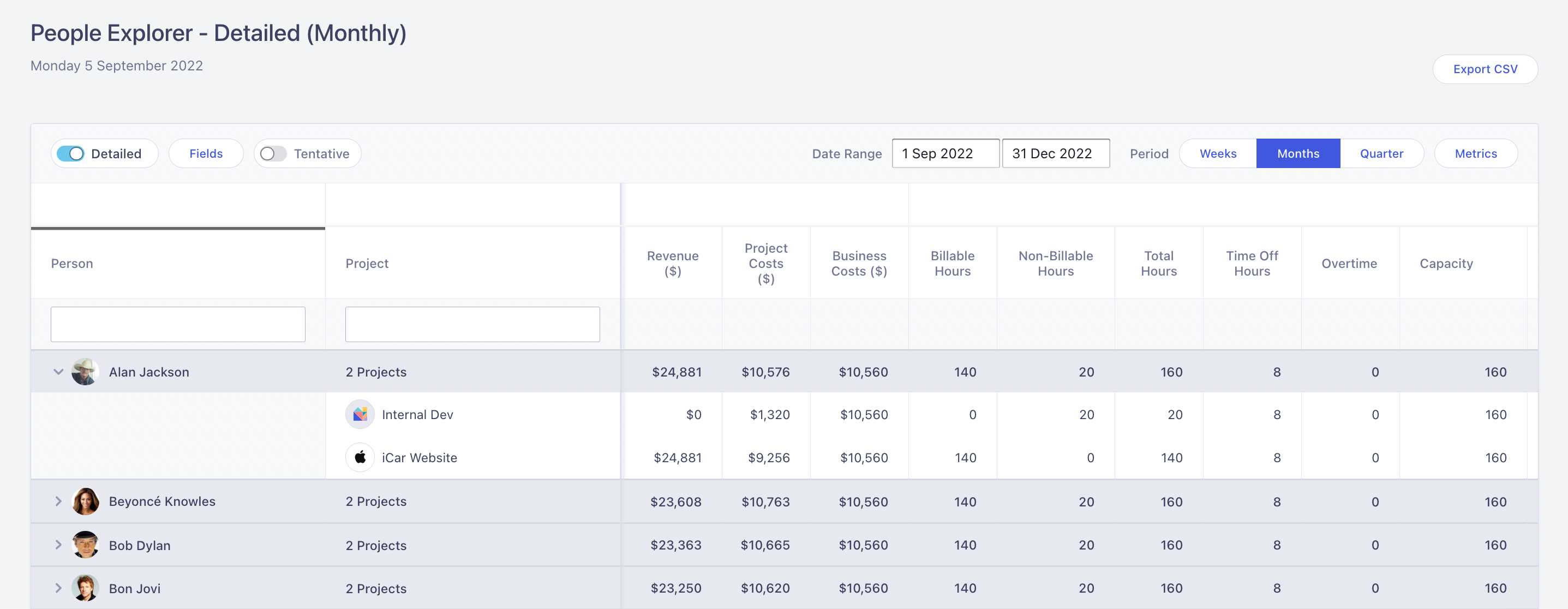The height and width of the screenshot is (609, 1568).
Task: Expand Bob Dylan's projects
Action: (x=58, y=545)
